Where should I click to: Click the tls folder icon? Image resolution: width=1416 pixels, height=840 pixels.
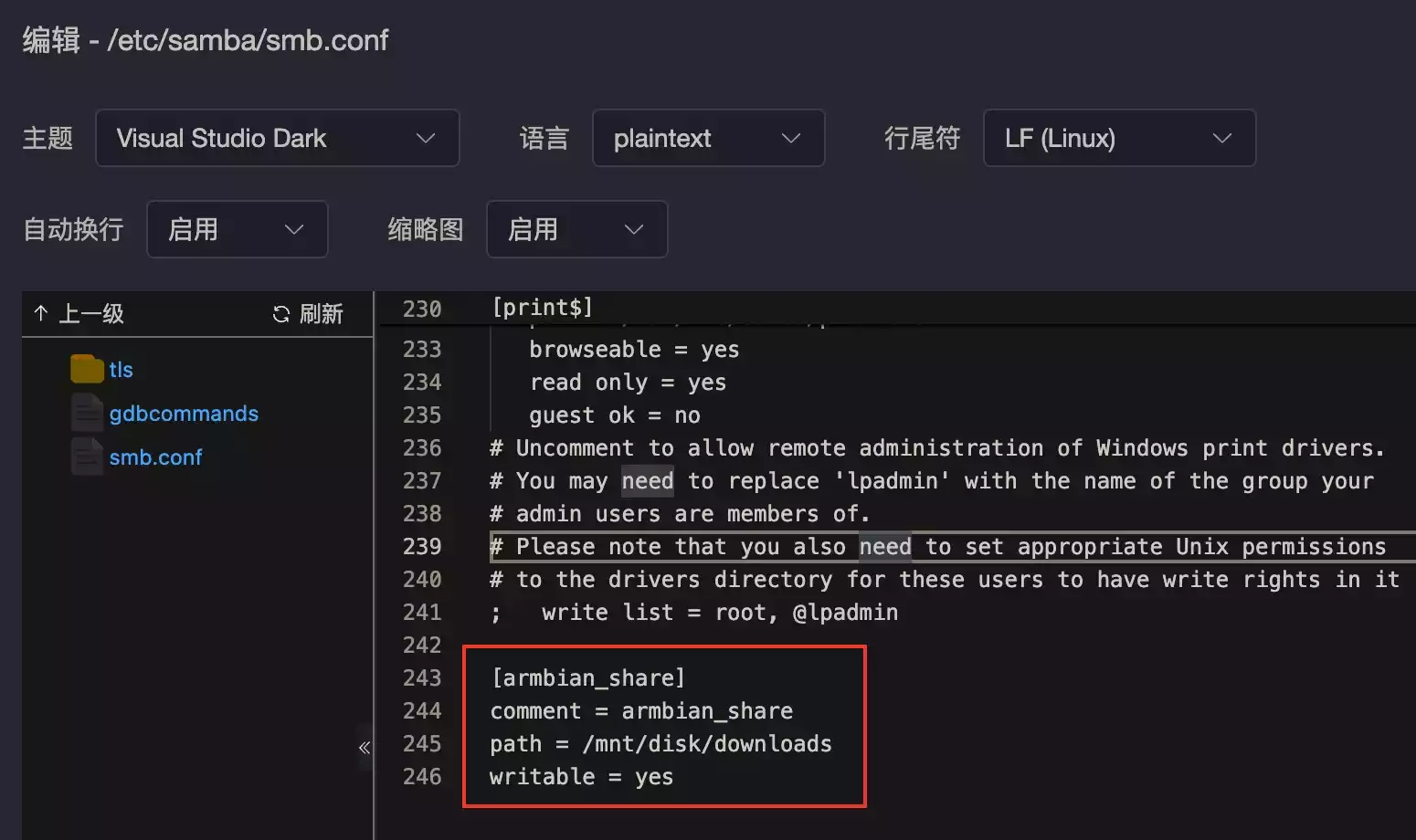87,369
